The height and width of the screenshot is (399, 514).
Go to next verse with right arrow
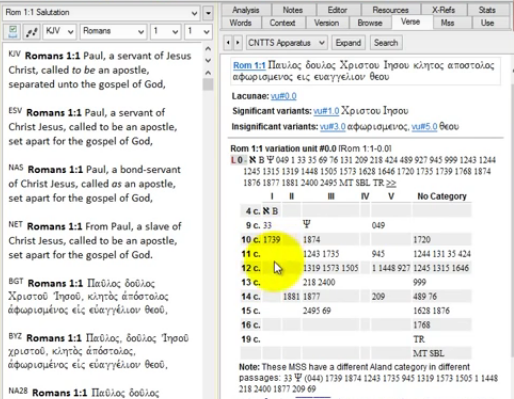tap(238, 43)
